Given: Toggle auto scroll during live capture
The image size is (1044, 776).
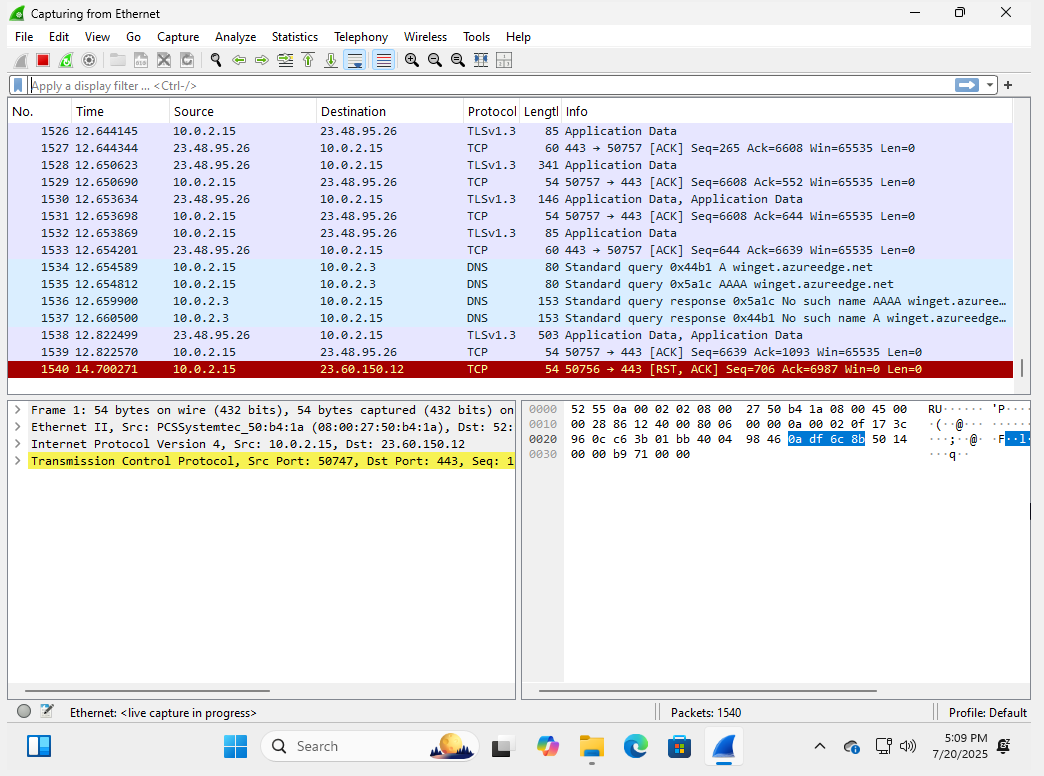Looking at the screenshot, I should [355, 61].
